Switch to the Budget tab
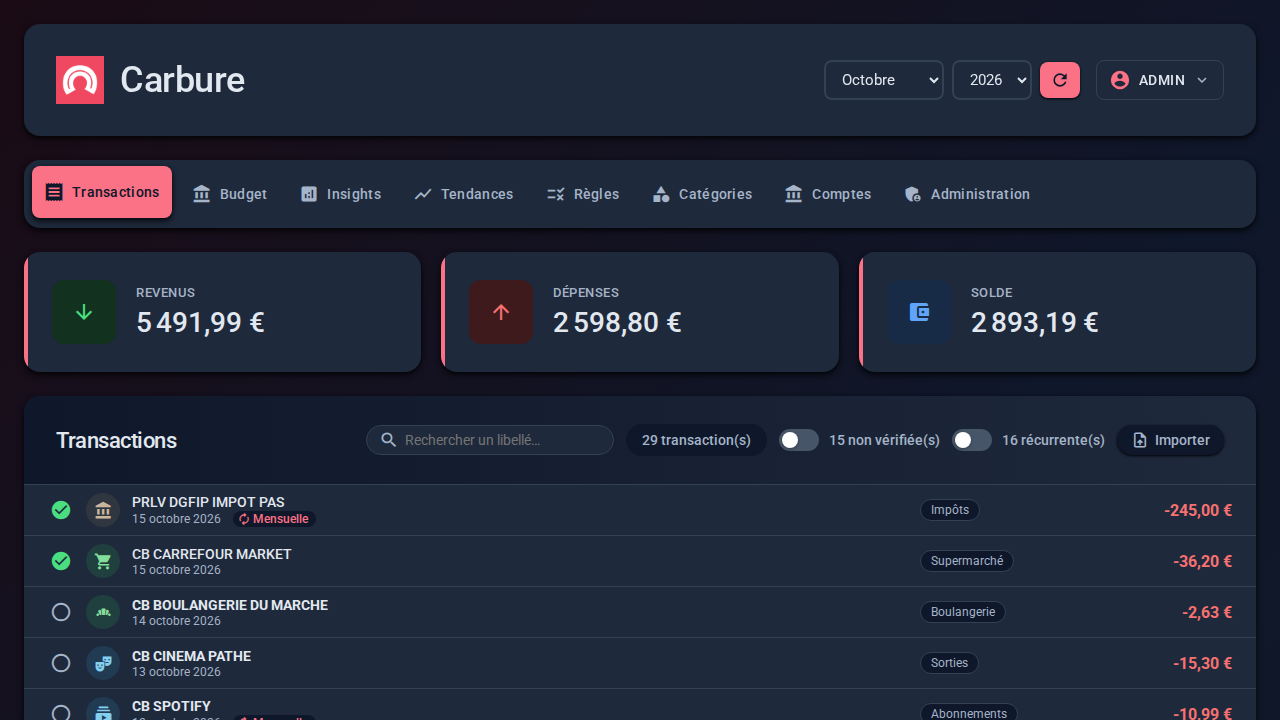This screenshot has width=1280, height=720. pos(230,194)
